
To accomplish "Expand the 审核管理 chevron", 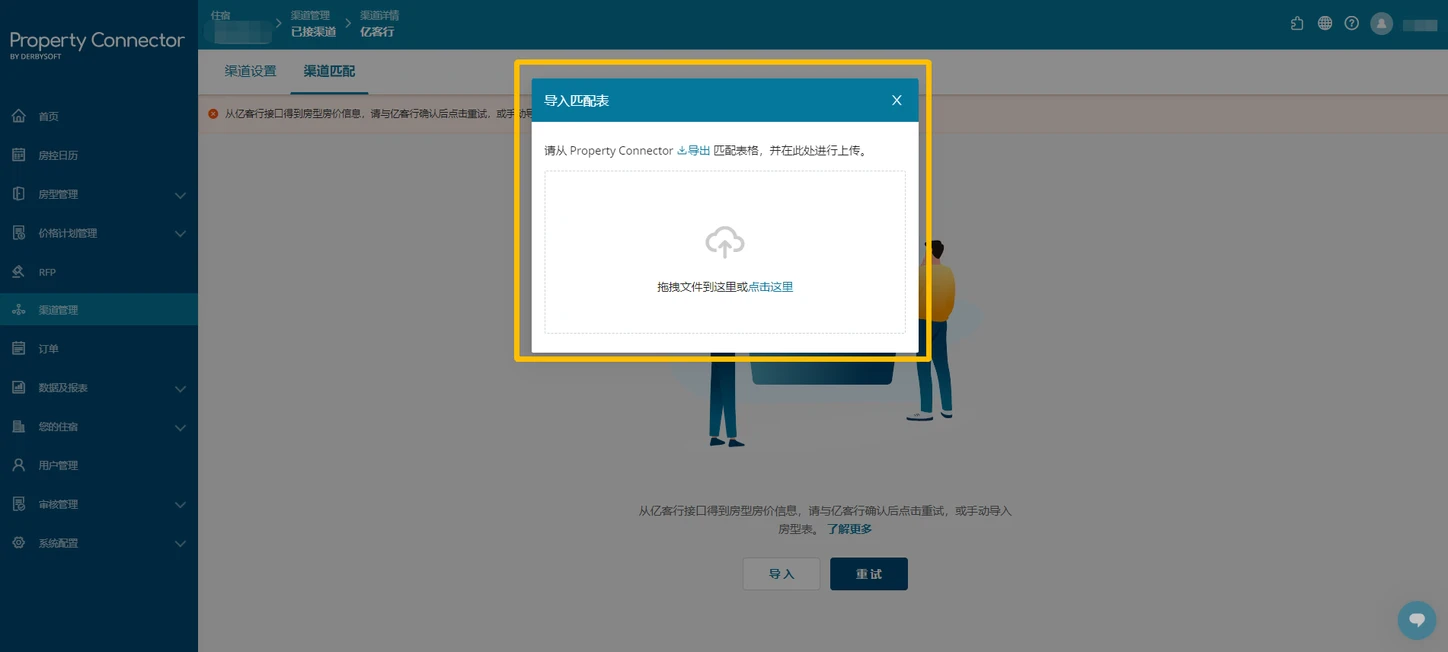I will pos(180,505).
